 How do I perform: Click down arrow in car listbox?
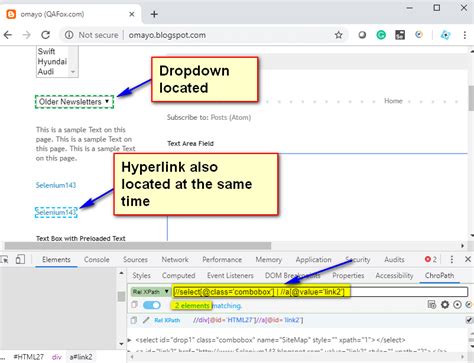pos(73,72)
